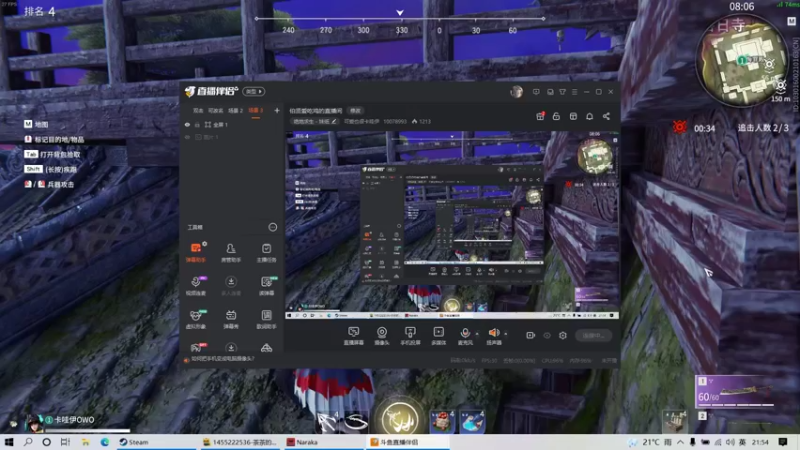The width and height of the screenshot is (800, 450).
Task: Open the 虚拟形象 bear icon tool
Action: click(x=195, y=319)
